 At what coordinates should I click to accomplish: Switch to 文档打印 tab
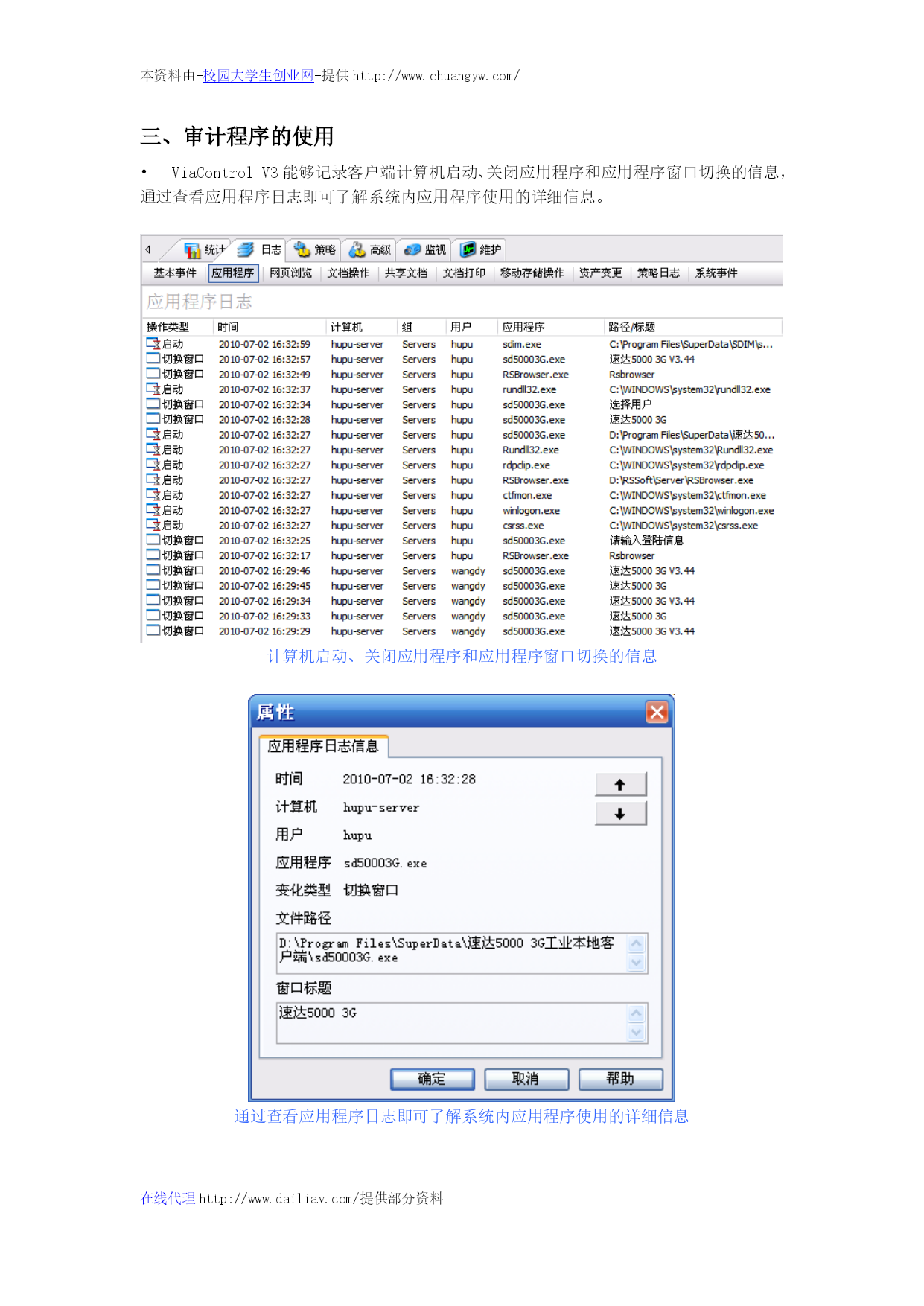coord(464,273)
